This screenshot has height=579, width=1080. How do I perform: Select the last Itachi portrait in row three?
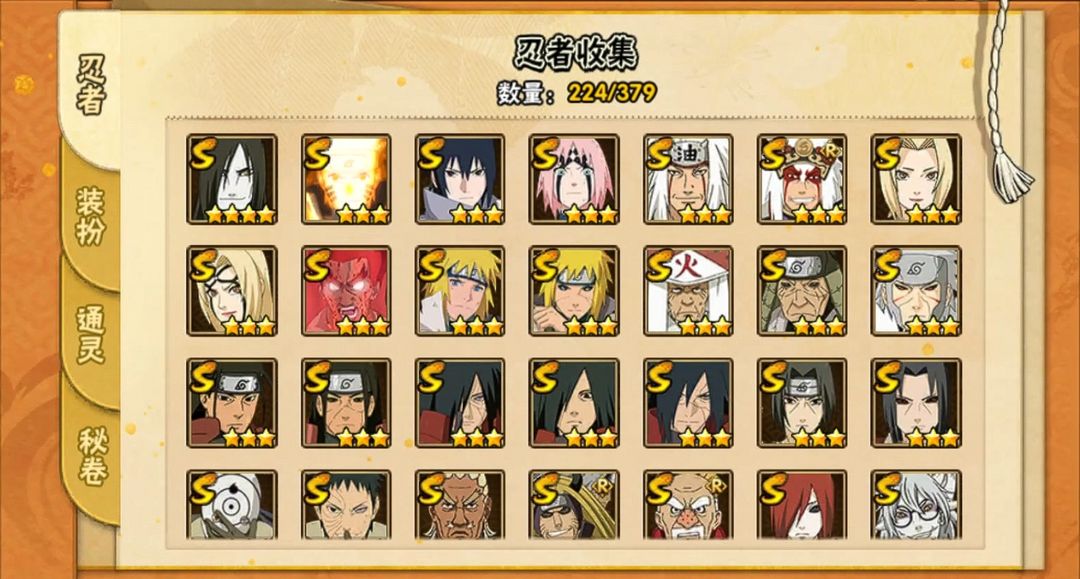coord(916,403)
